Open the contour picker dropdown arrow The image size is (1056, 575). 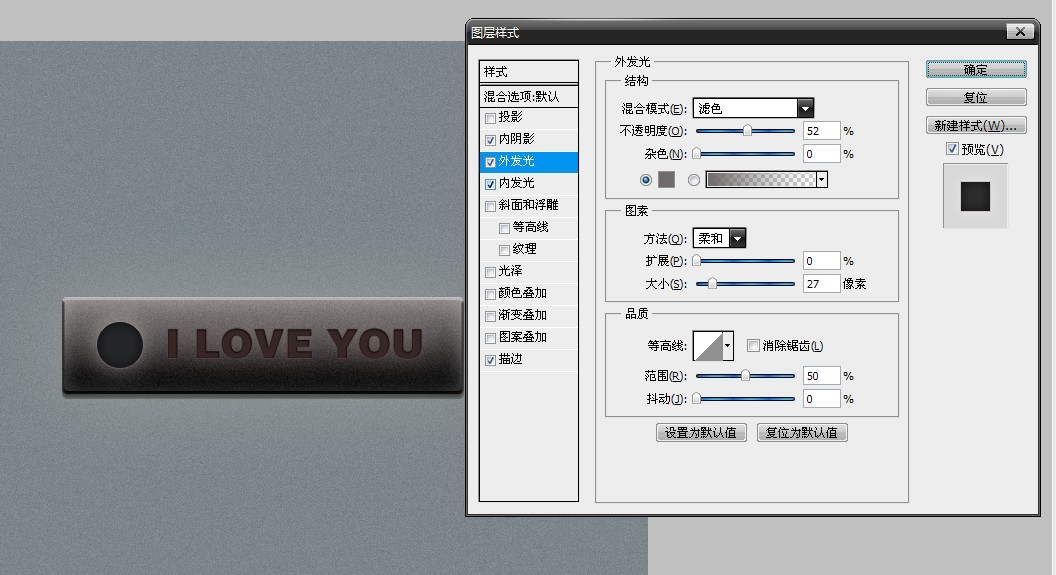click(x=728, y=346)
